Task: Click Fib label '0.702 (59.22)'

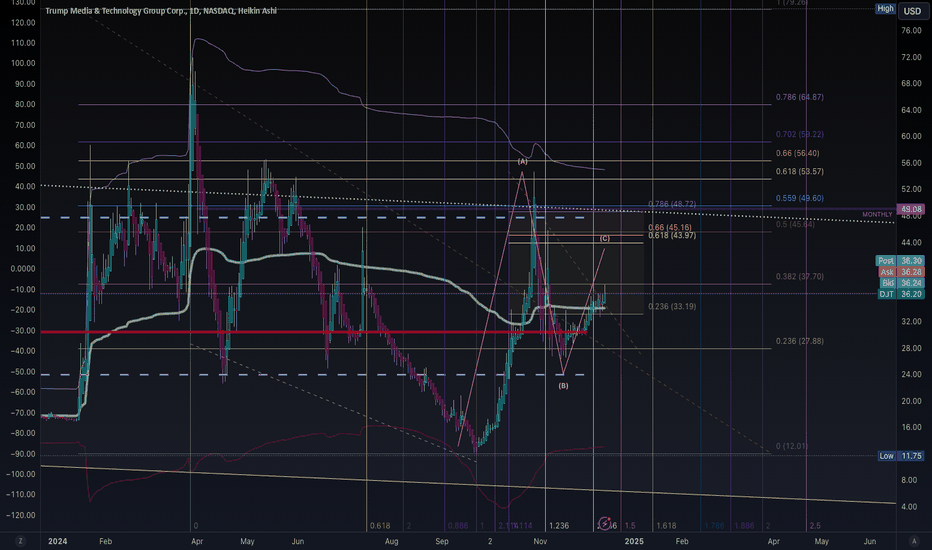Action: pyautogui.click(x=799, y=134)
